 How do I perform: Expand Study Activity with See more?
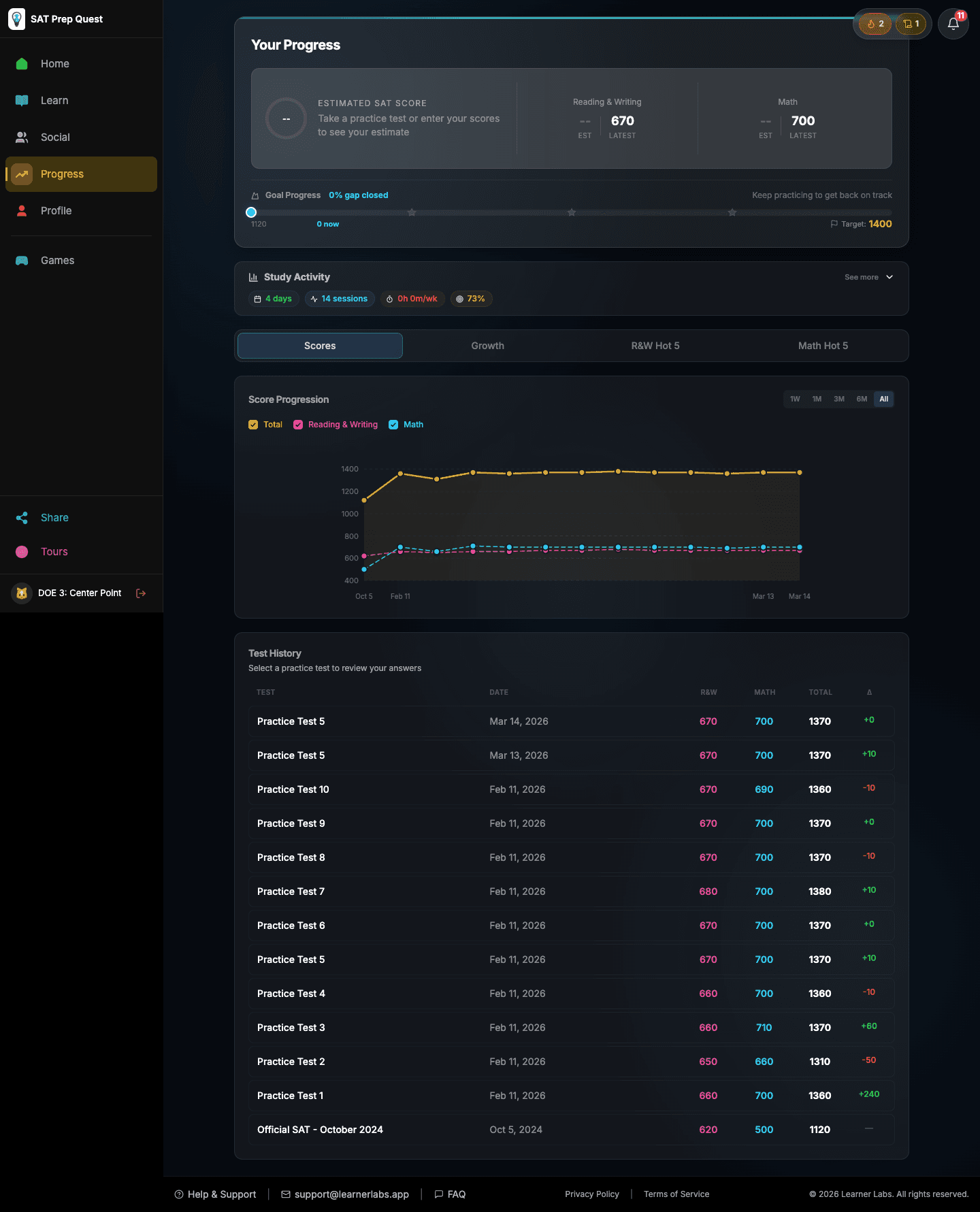tap(869, 277)
